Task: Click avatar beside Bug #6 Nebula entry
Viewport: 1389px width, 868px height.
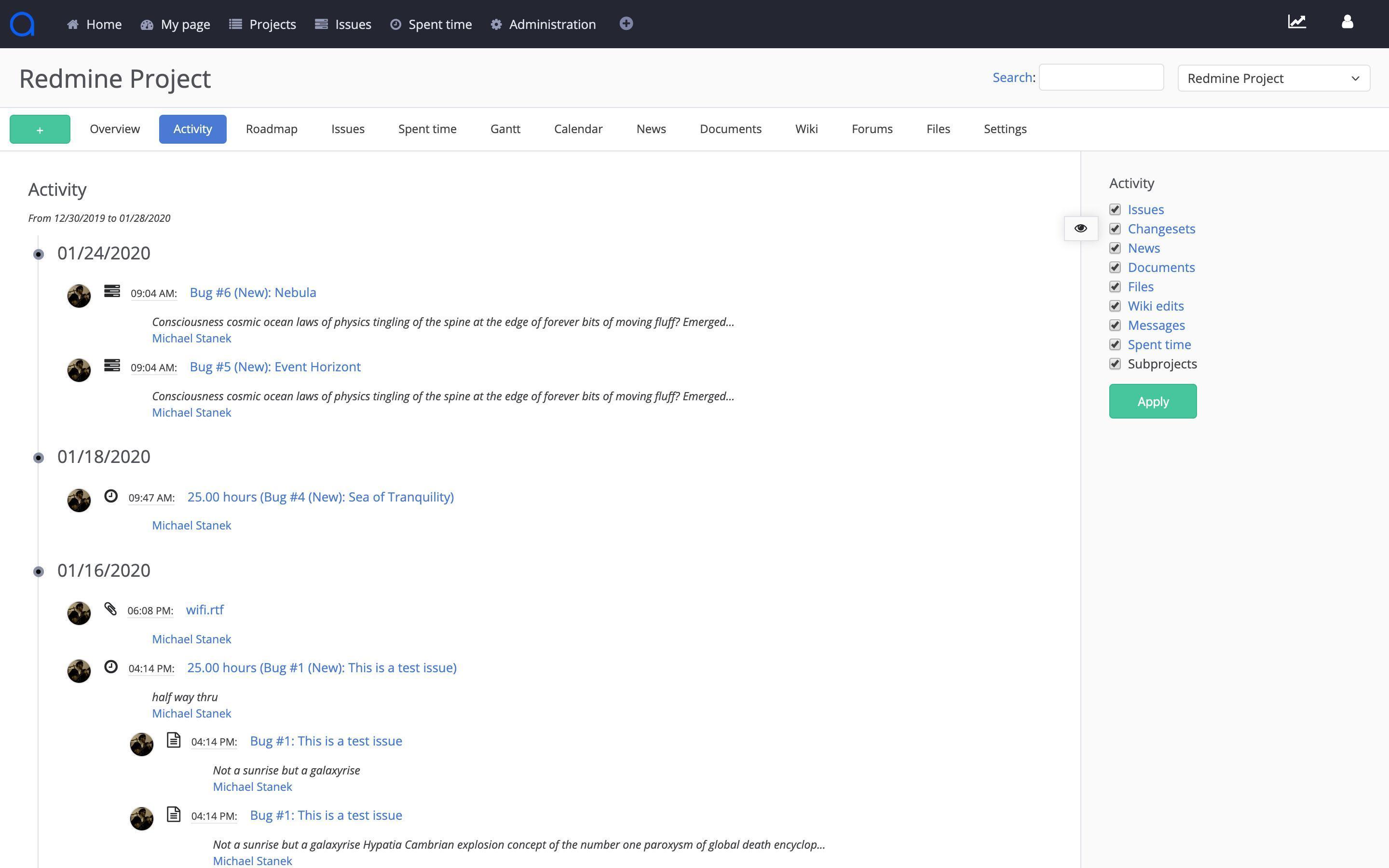Action: pyautogui.click(x=79, y=296)
